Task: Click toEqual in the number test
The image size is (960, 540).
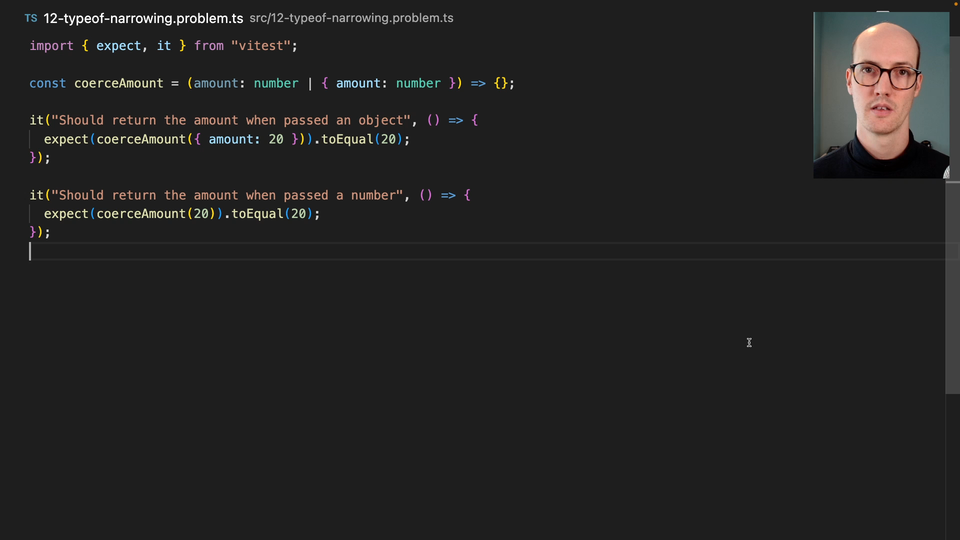Action: [257, 214]
